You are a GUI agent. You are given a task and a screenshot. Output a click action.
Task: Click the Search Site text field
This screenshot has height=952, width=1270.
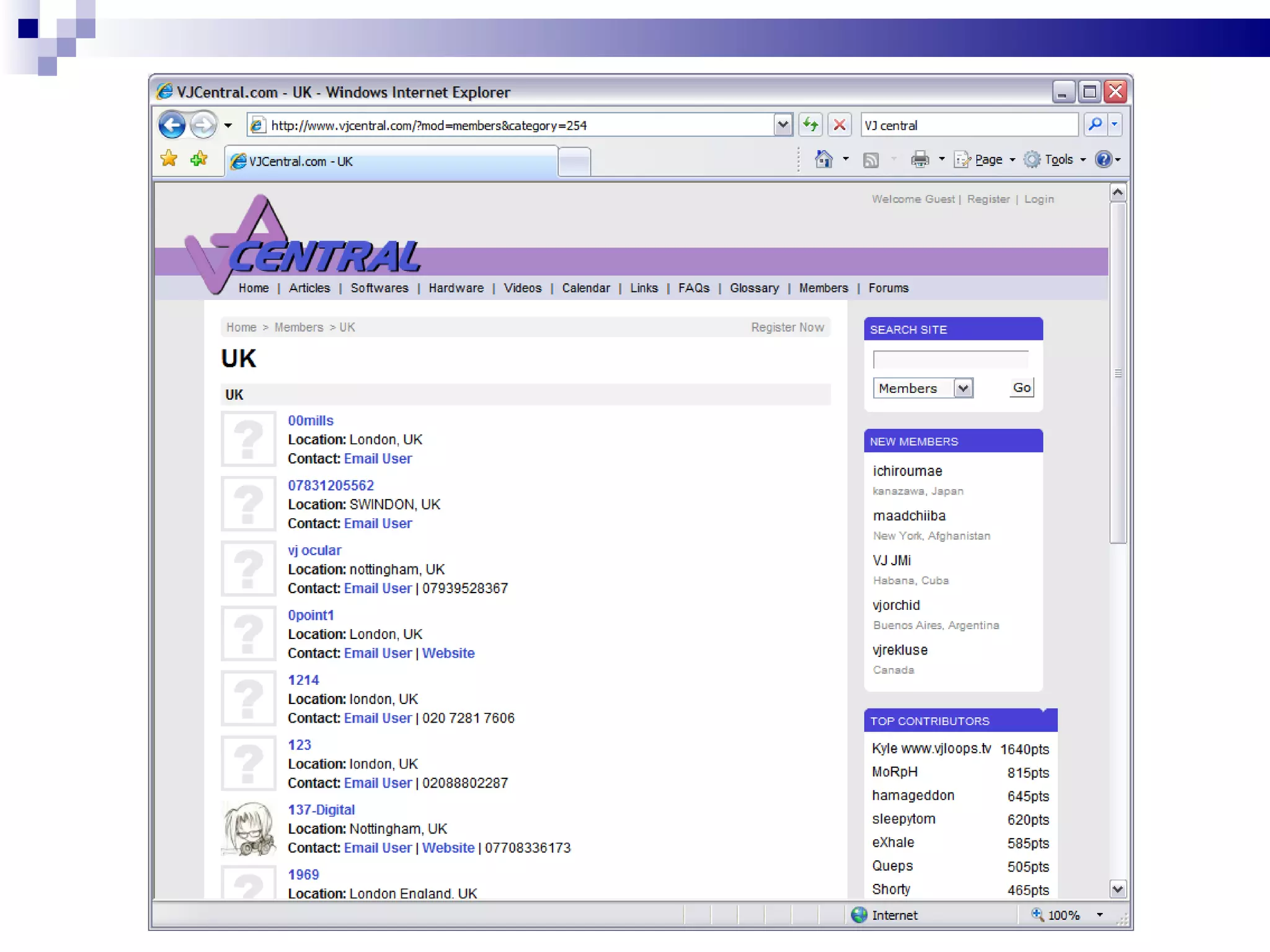click(950, 359)
